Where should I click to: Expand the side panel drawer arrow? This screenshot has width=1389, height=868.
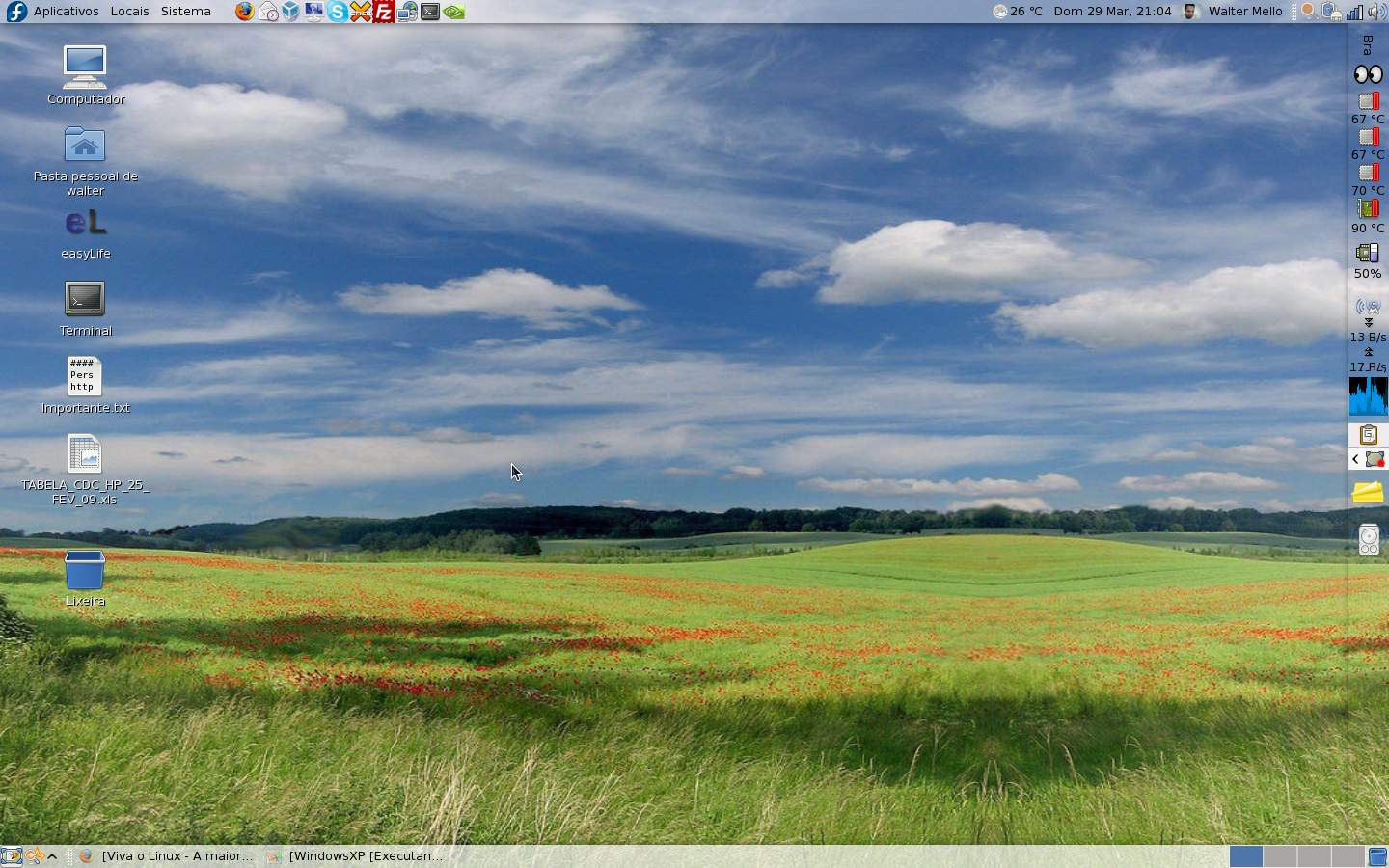pos(1355,459)
